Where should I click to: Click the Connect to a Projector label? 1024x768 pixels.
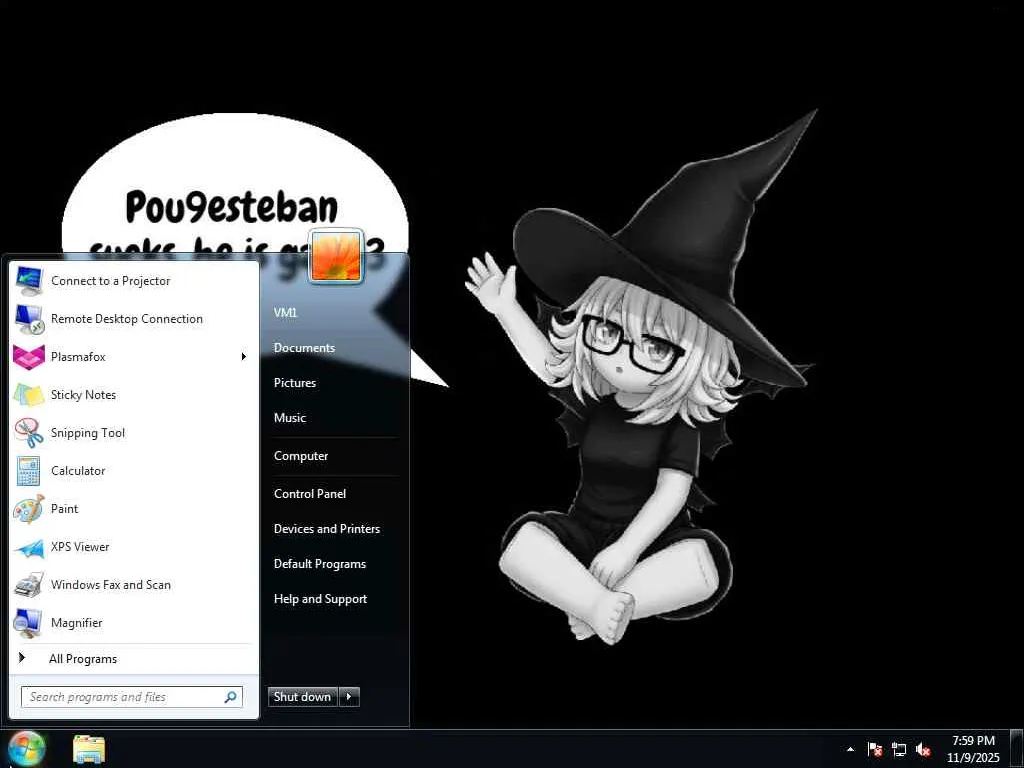111,281
